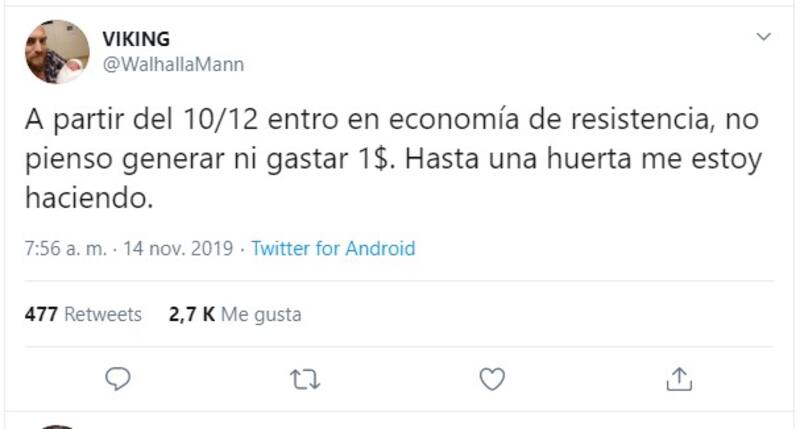Retweet this post using the arrows icon
This screenshot has width=800, height=429.
click(304, 378)
